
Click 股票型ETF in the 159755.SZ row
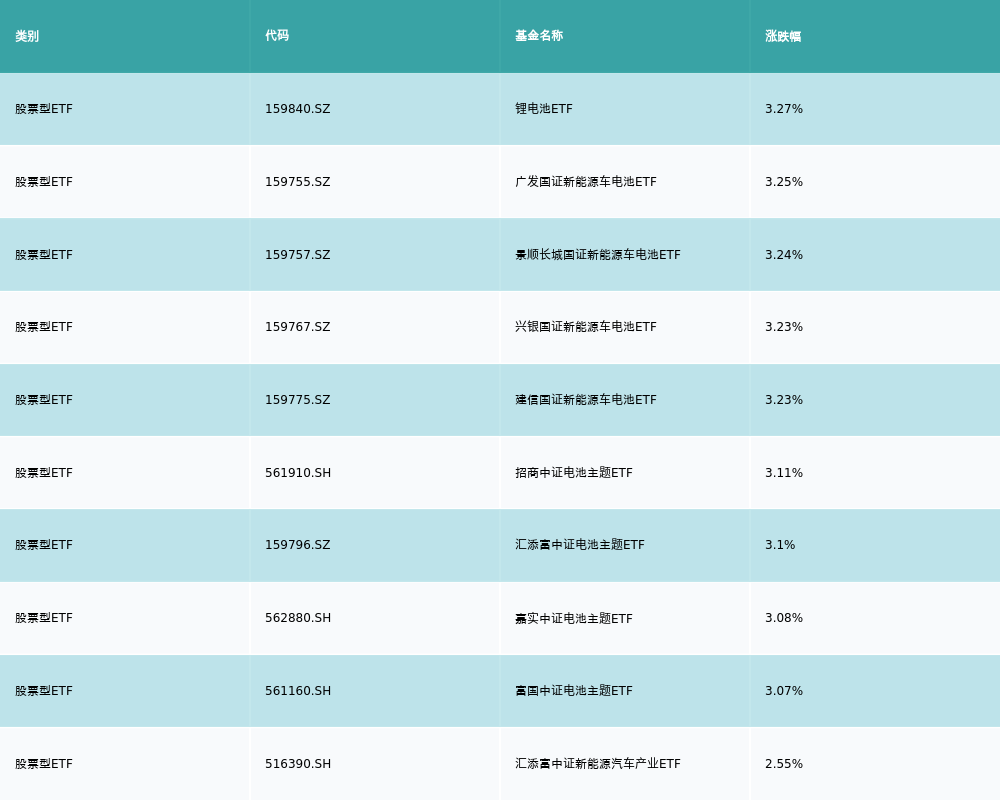coord(44,182)
